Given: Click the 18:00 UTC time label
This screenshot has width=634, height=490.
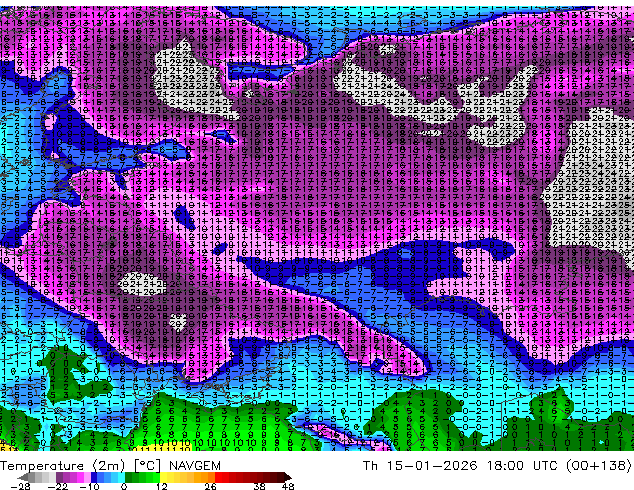Looking at the screenshot, I should [x=515, y=465].
